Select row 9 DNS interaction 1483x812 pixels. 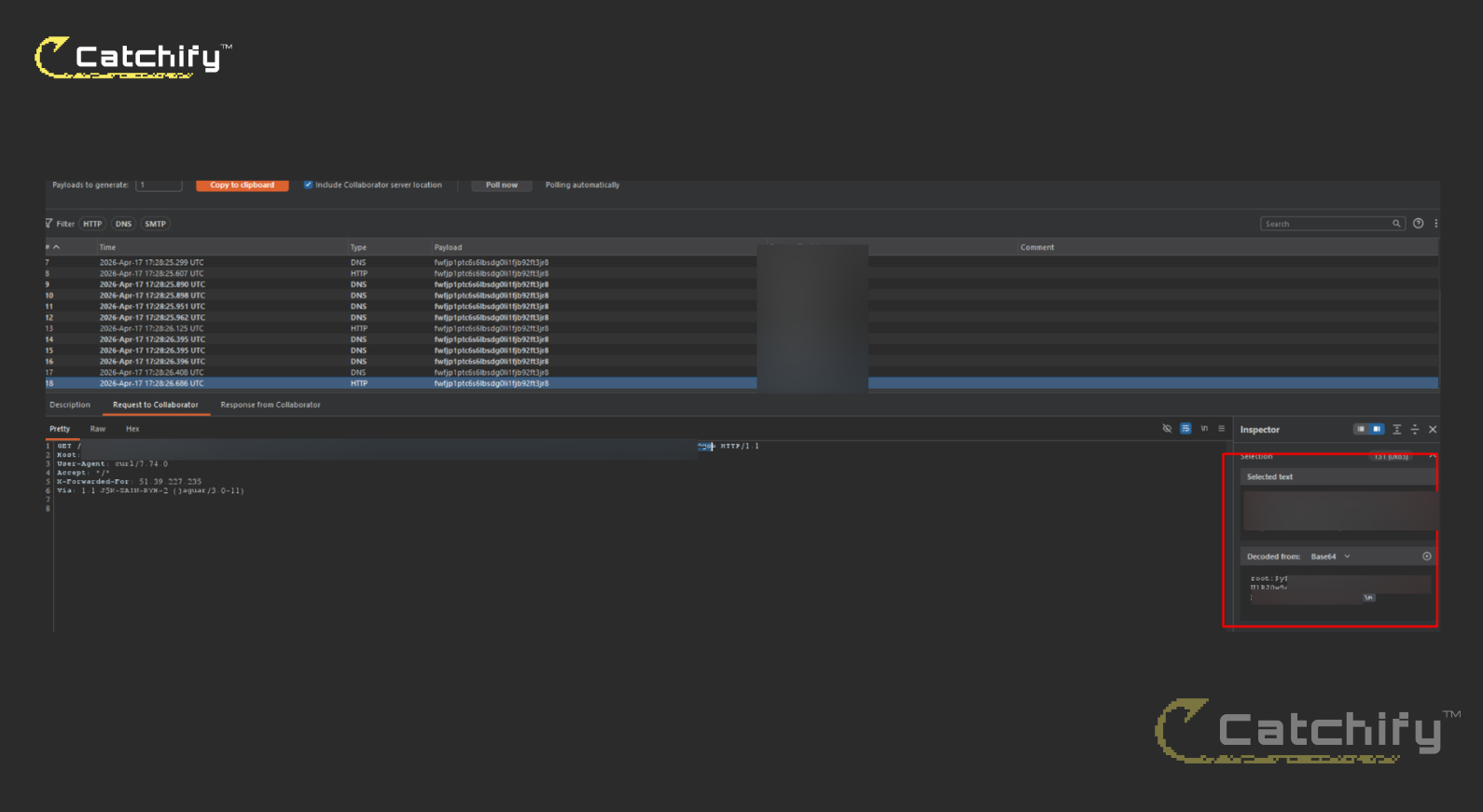(741, 284)
